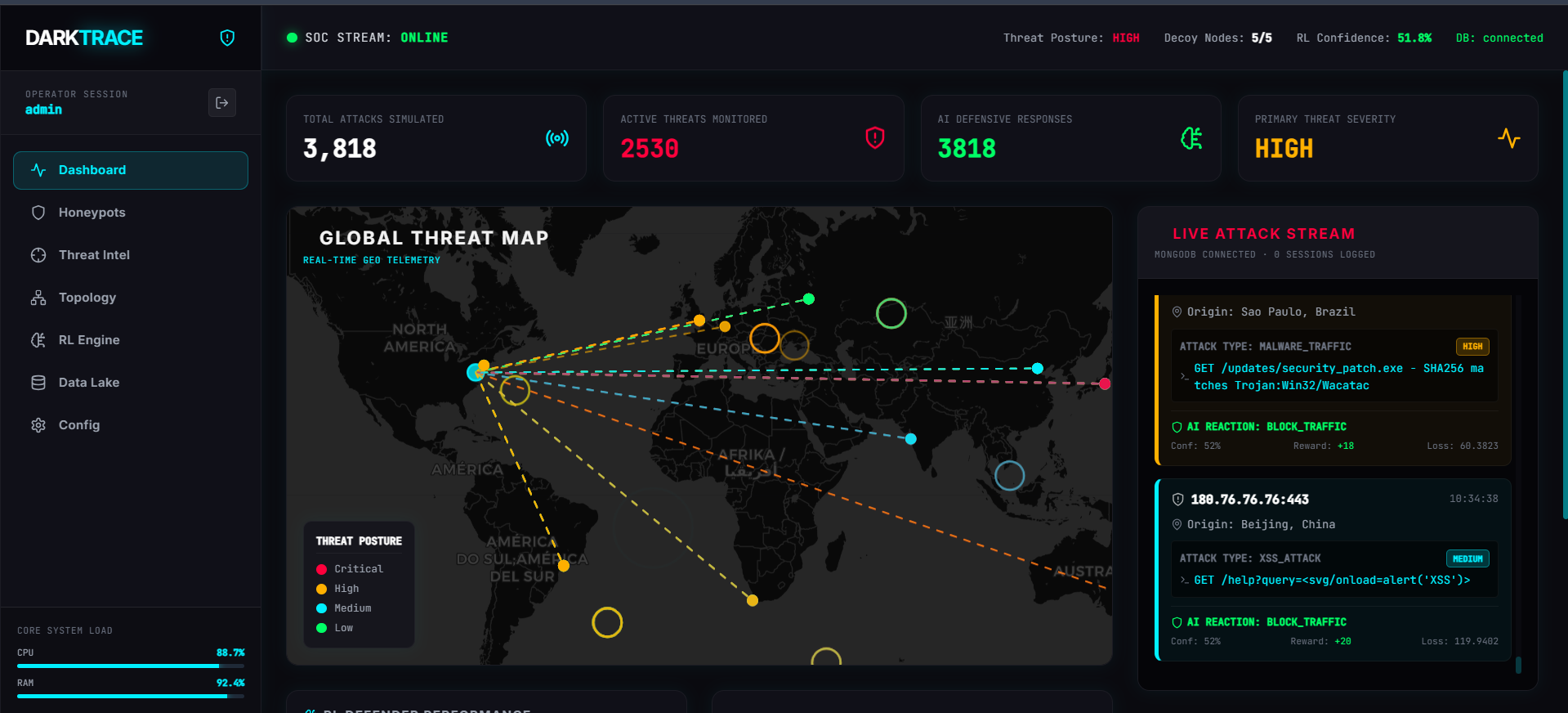Click the 180.76.76.76:443 attack entry address
Viewport: 1568px width, 713px height.
click(x=1249, y=500)
